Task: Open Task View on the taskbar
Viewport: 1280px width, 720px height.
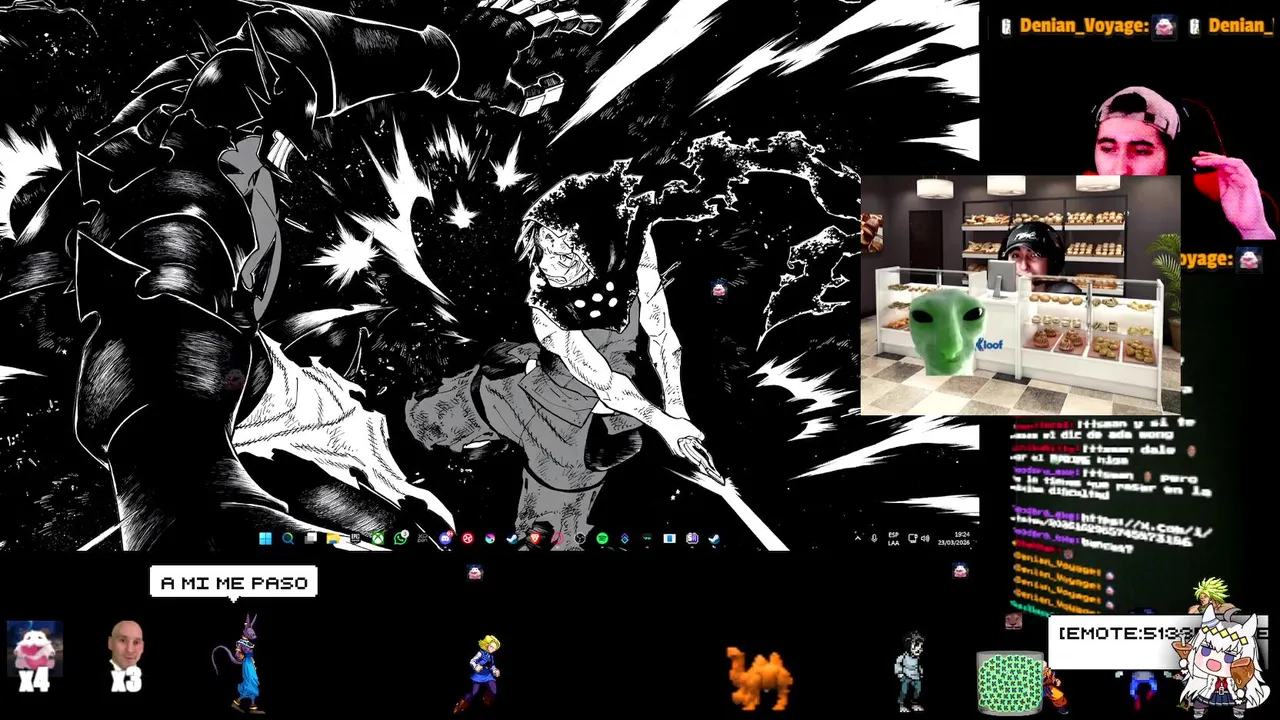Action: [310, 538]
